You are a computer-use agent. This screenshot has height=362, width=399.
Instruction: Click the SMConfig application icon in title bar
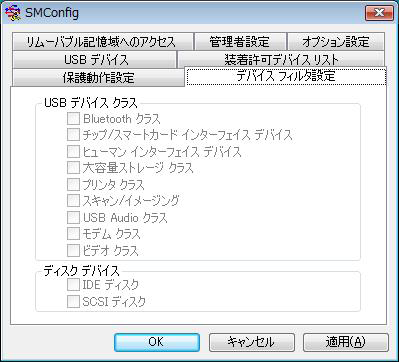[13, 13]
